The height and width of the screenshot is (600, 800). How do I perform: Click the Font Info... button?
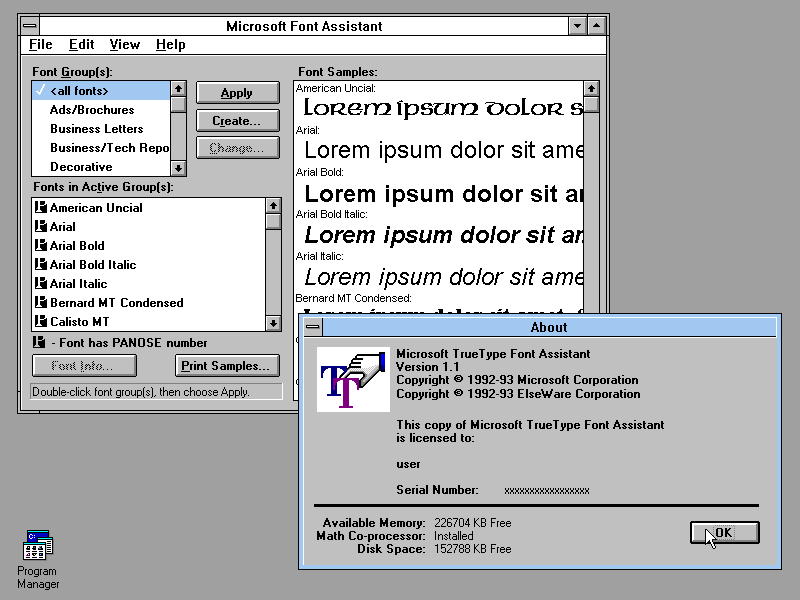[84, 366]
